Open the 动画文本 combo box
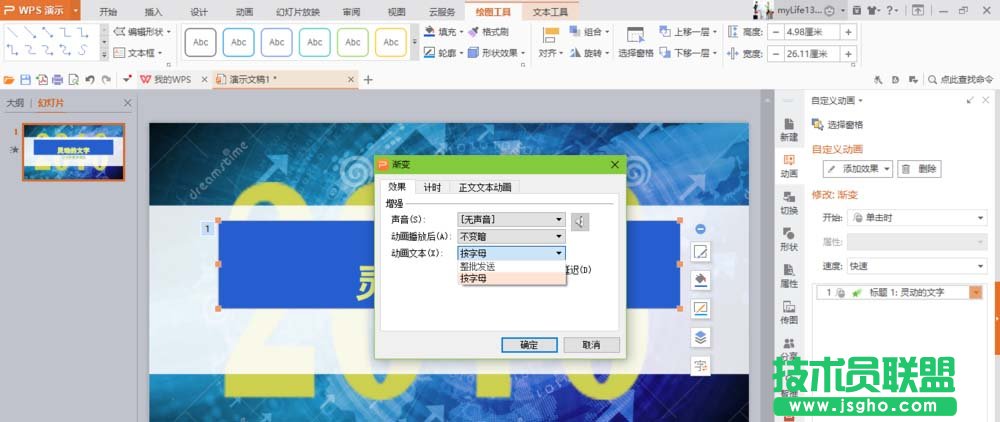Screen dimensions: 1000x422 (511, 253)
